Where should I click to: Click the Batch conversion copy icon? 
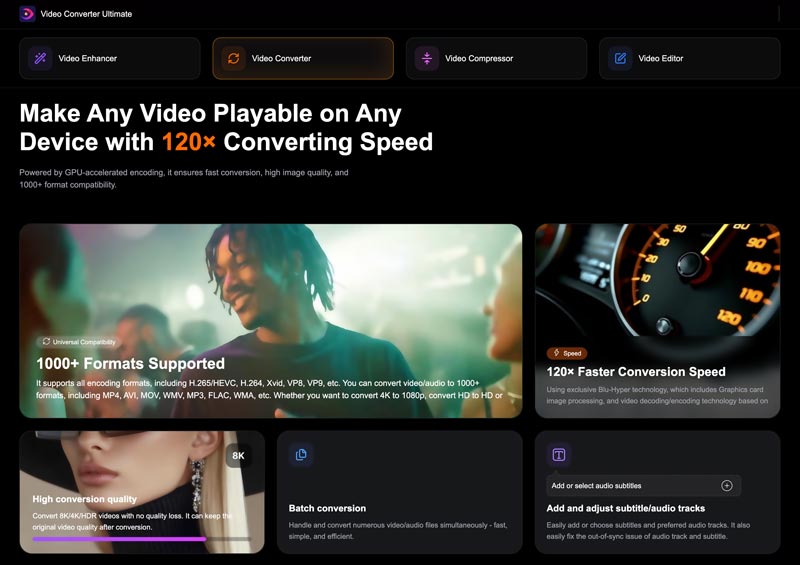[x=301, y=454]
